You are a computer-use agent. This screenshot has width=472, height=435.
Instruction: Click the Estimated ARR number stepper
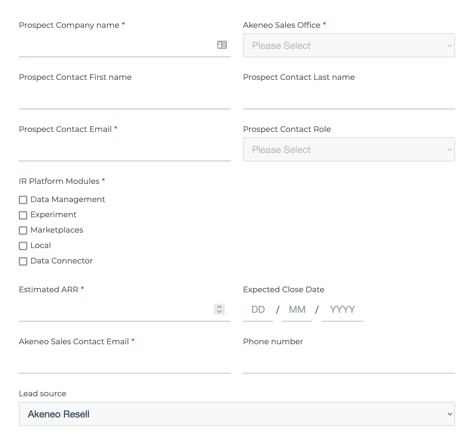219,309
